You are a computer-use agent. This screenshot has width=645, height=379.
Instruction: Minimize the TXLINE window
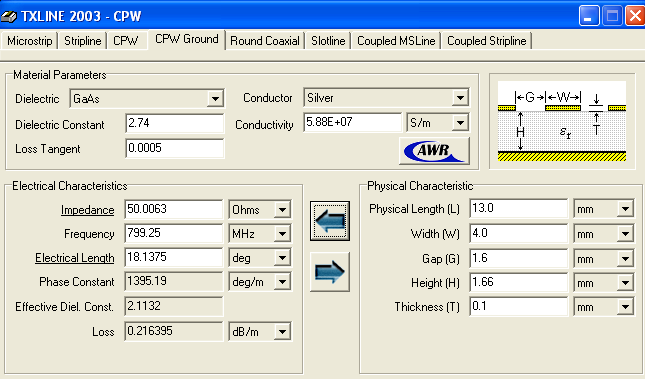click(x=589, y=16)
